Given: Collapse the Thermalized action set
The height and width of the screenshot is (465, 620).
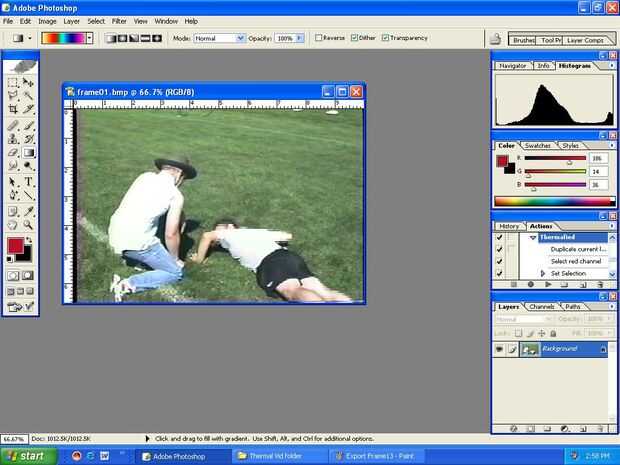Looking at the screenshot, I should (533, 238).
